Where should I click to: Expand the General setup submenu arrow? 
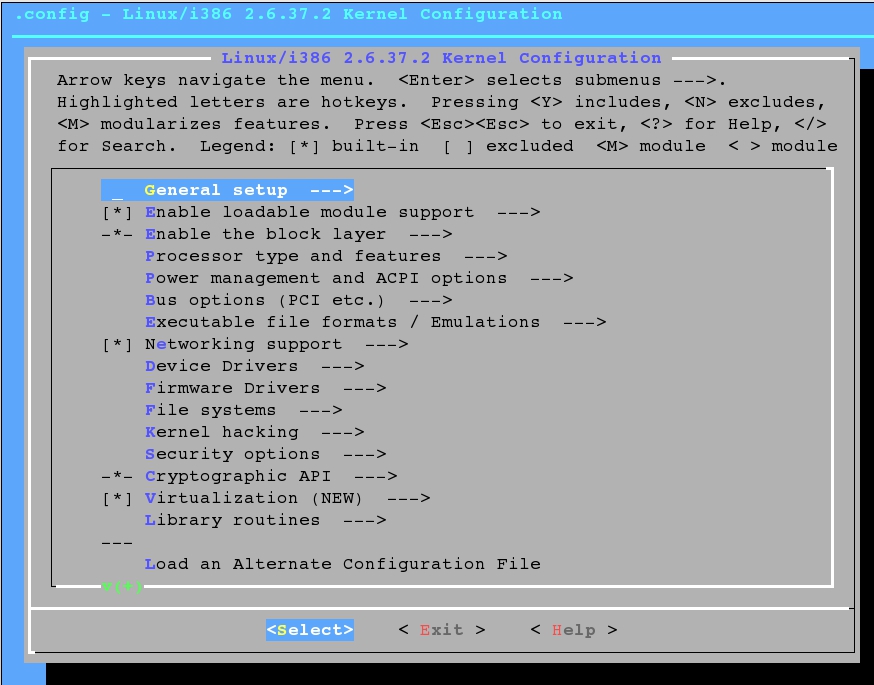tap(332, 190)
